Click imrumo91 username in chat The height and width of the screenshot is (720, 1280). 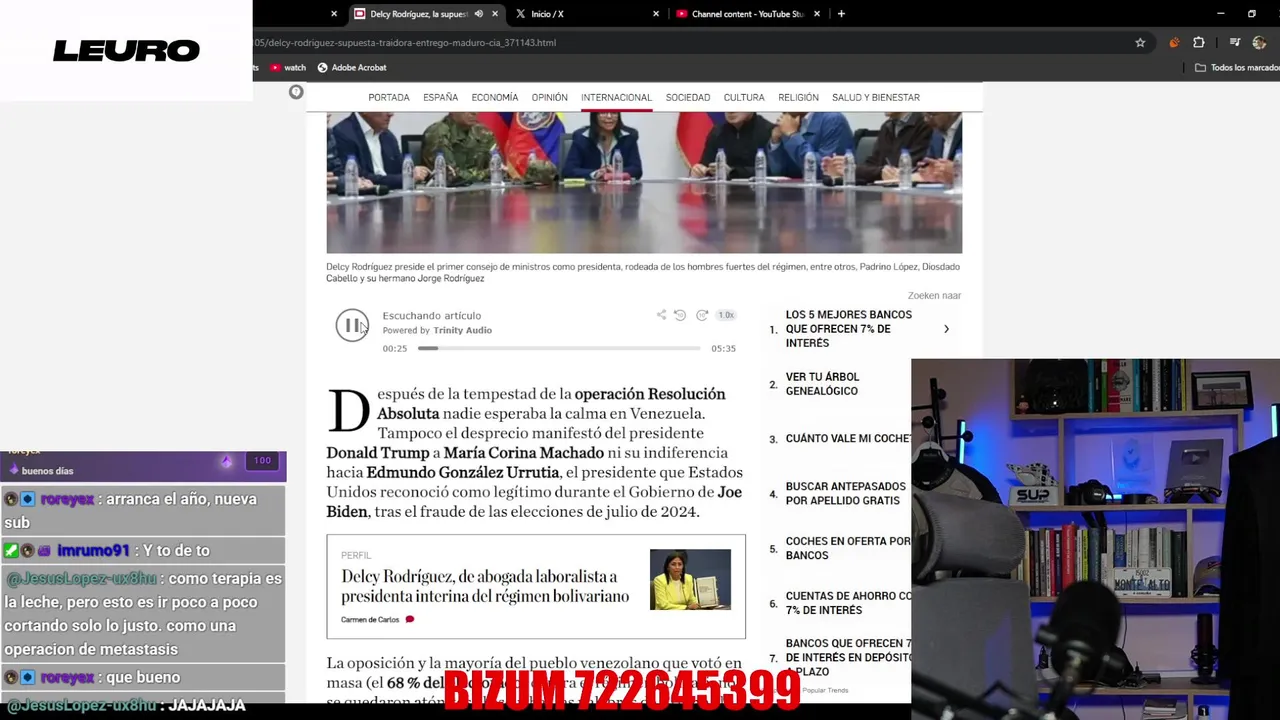tap(93, 551)
